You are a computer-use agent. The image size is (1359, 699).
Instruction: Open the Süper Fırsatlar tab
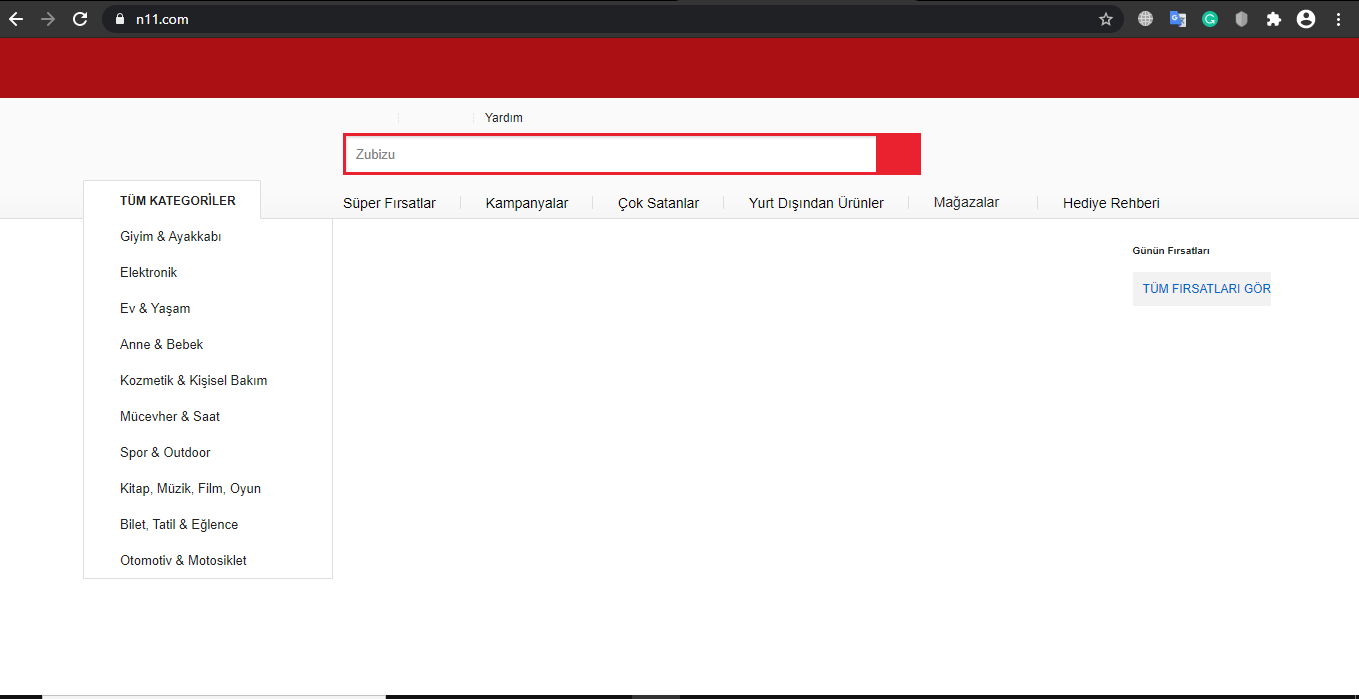(389, 203)
